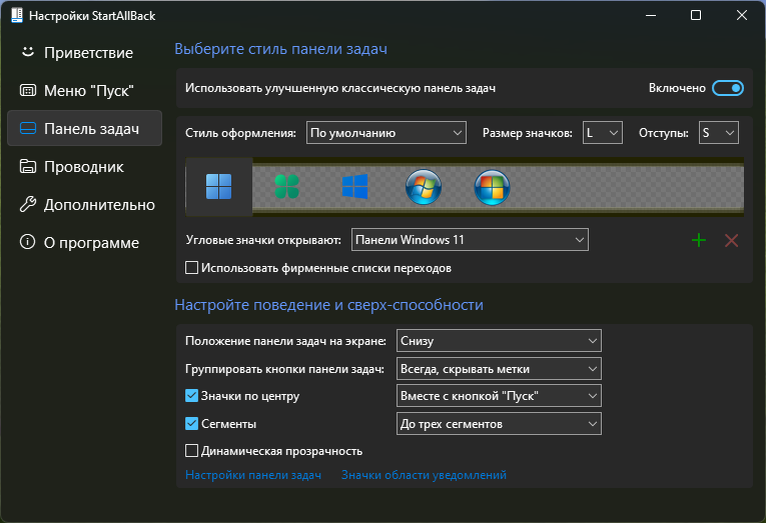
Task: Open the Отступы dropdown showing S
Action: 719,133
